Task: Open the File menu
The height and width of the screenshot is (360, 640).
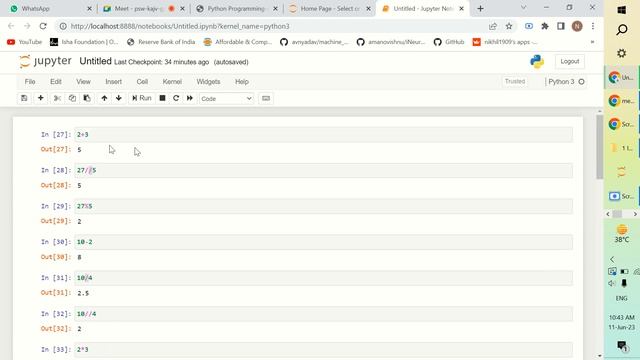Action: click(30, 82)
